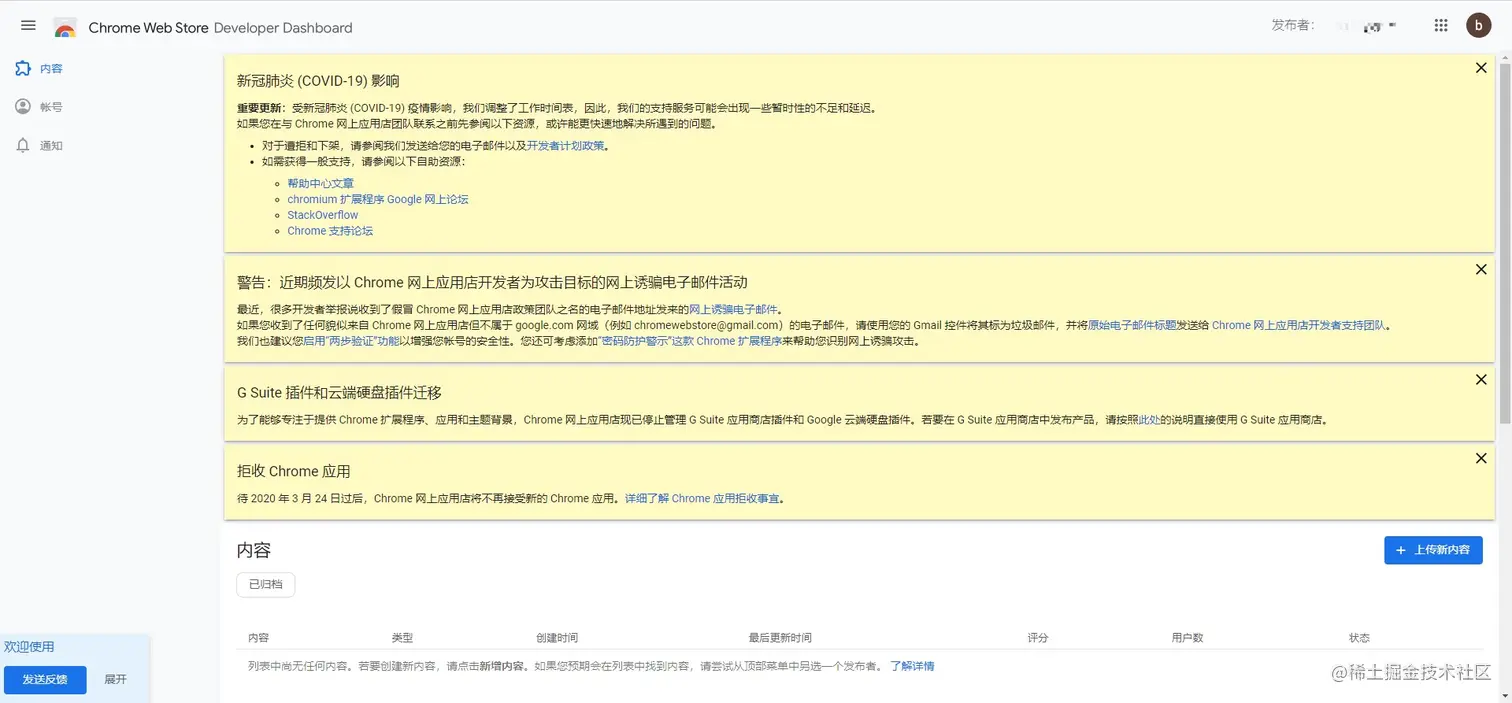Click the 创建时间 column header
1512x703 pixels.
[x=557, y=638]
